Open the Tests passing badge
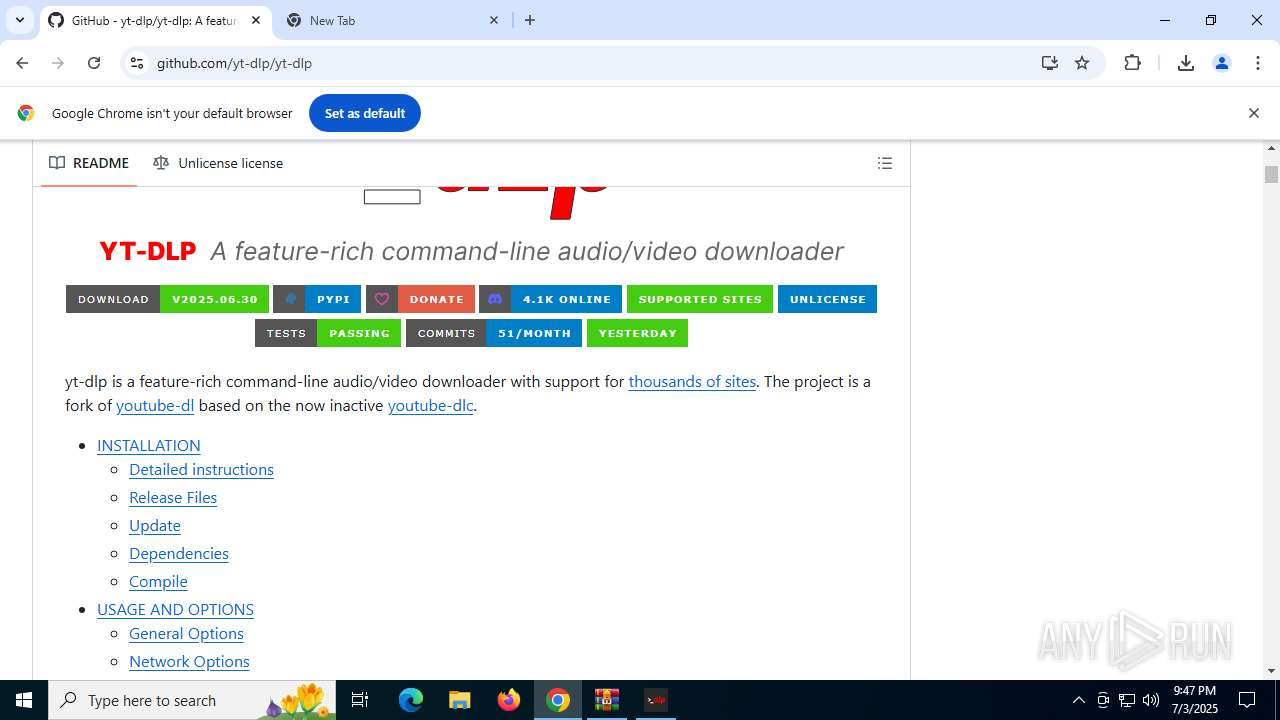This screenshot has height=720, width=1280. coord(328,333)
